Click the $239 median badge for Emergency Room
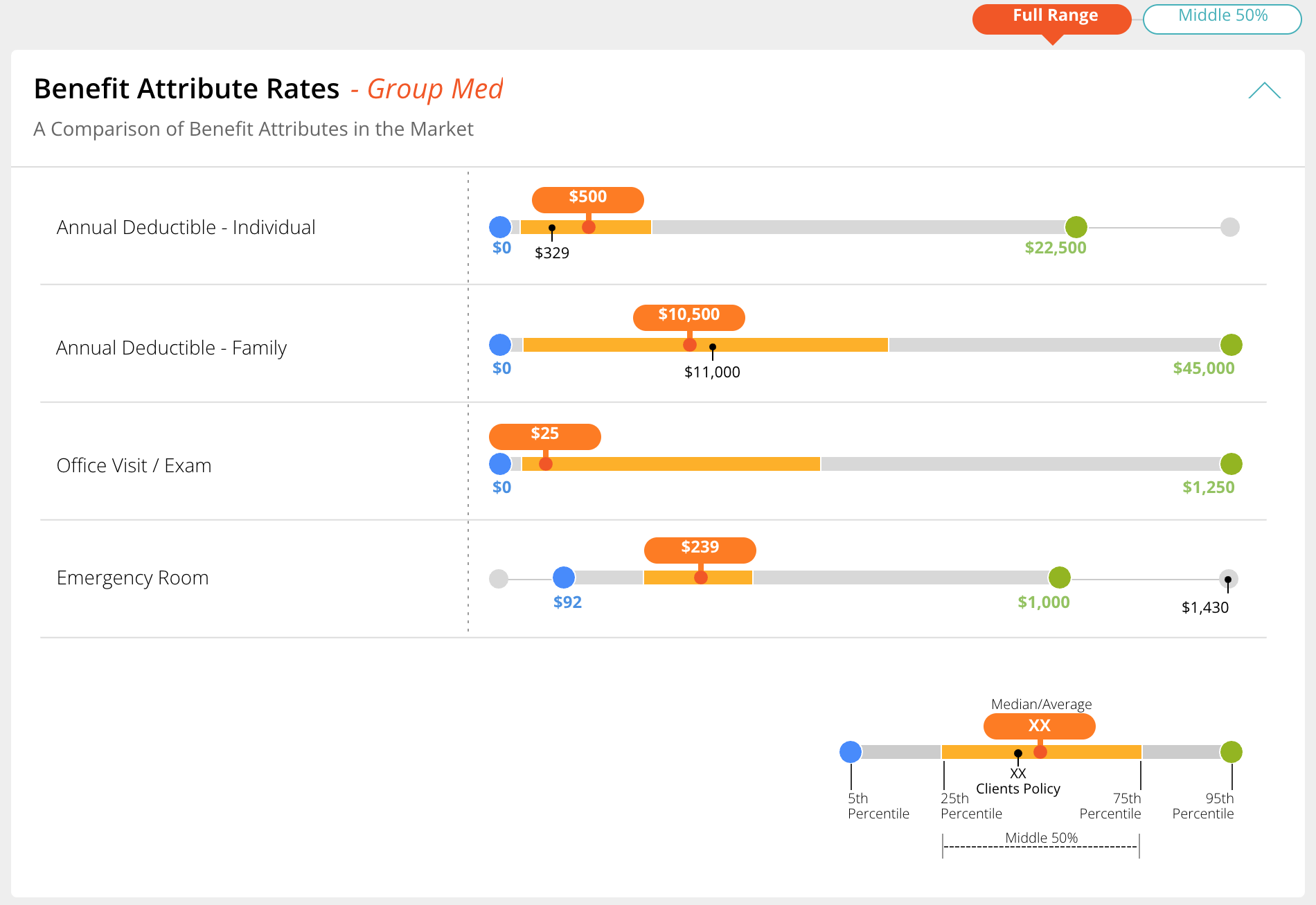The image size is (1316, 905). [700, 549]
